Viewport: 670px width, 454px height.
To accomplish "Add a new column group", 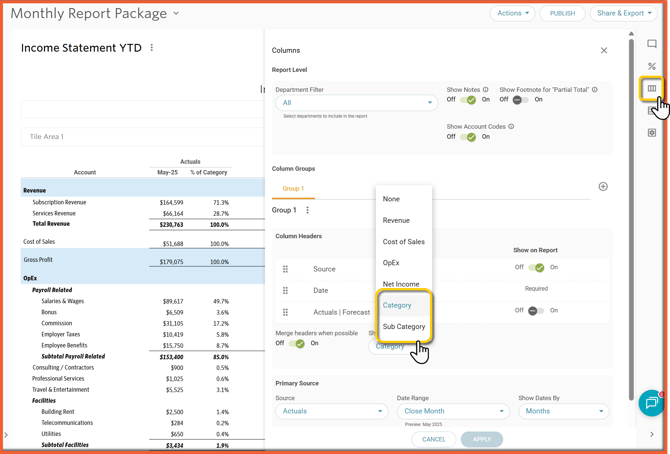I will pos(603,187).
